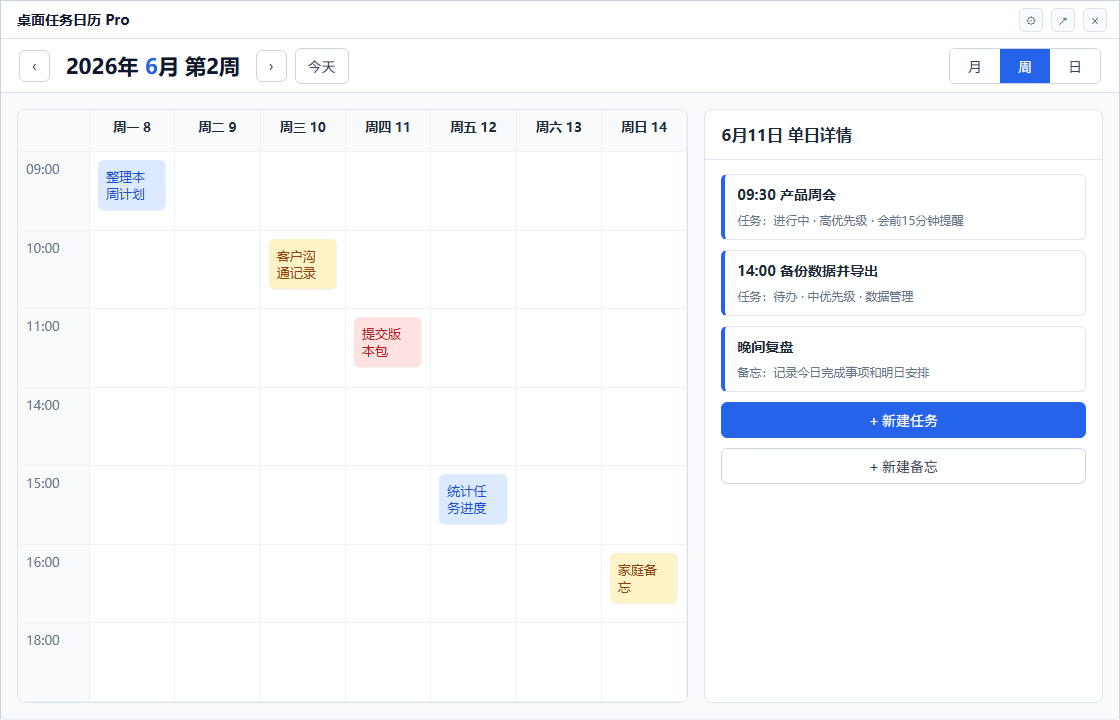Select column header 周五 12
The image size is (1120, 720).
pyautogui.click(x=474, y=127)
